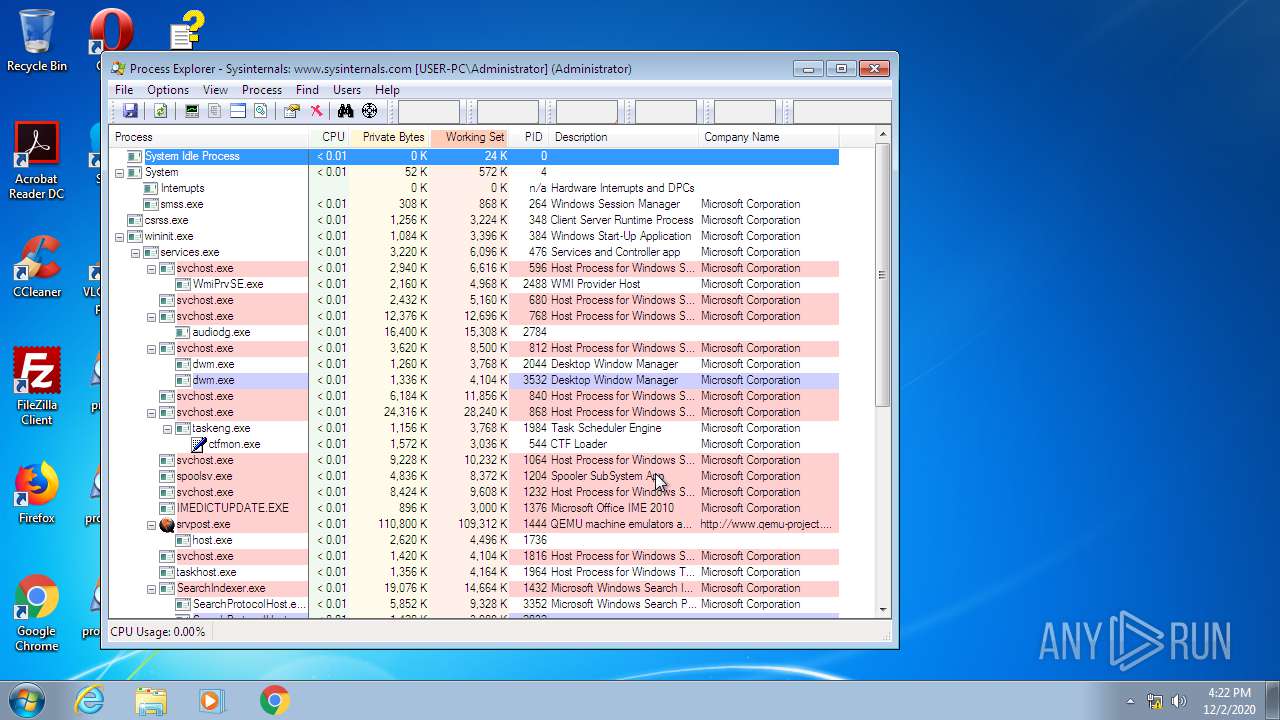Click the Save toolbar icon
This screenshot has height=720, width=1280.
point(130,111)
